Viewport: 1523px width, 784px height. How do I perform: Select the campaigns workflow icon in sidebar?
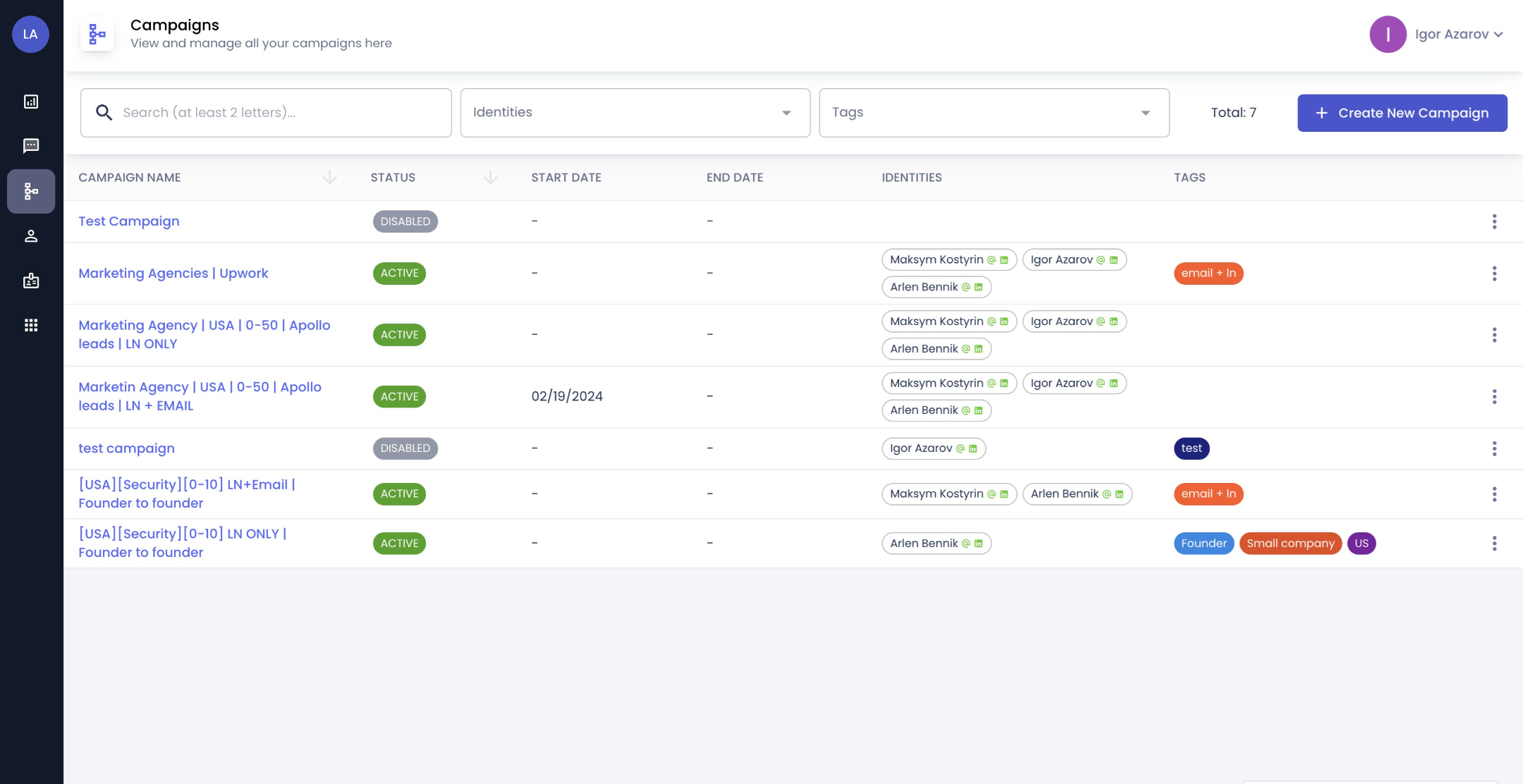coord(31,191)
